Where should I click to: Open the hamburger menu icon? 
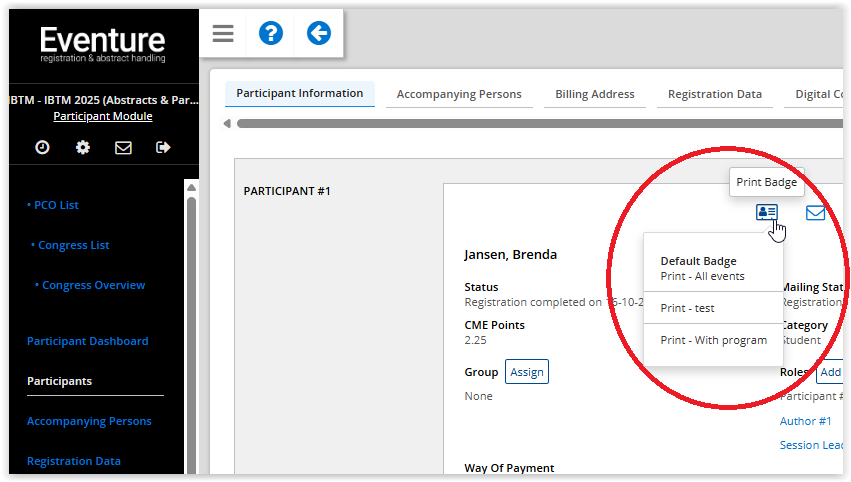pyautogui.click(x=223, y=34)
